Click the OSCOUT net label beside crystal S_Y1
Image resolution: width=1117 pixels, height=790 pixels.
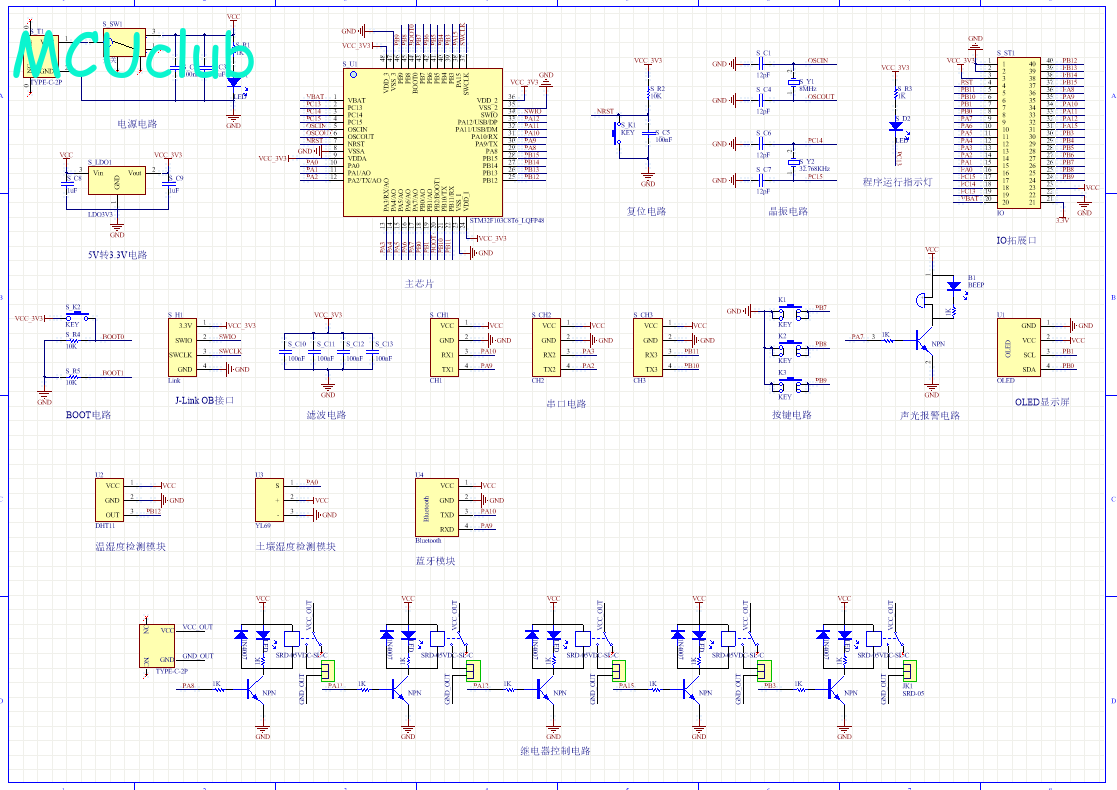tap(821, 97)
